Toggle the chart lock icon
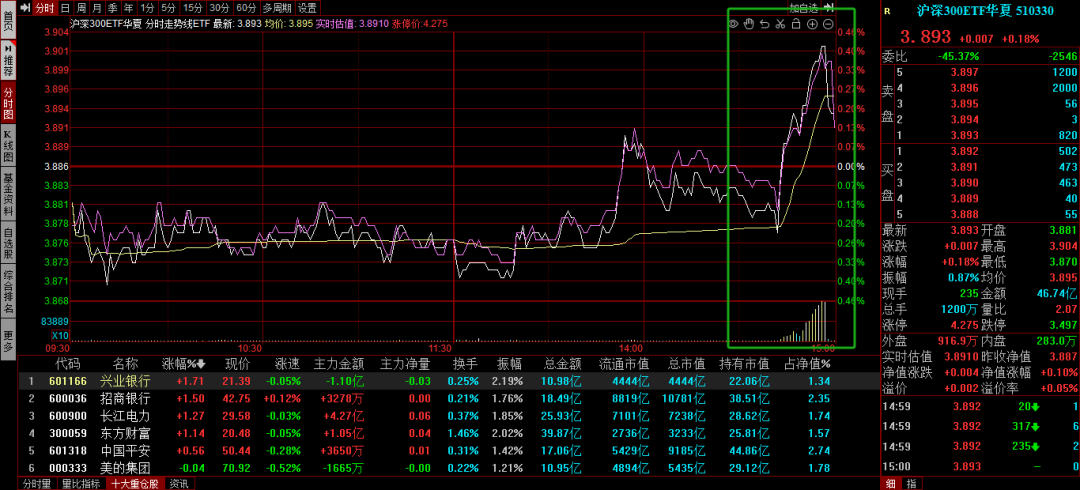 pos(796,23)
